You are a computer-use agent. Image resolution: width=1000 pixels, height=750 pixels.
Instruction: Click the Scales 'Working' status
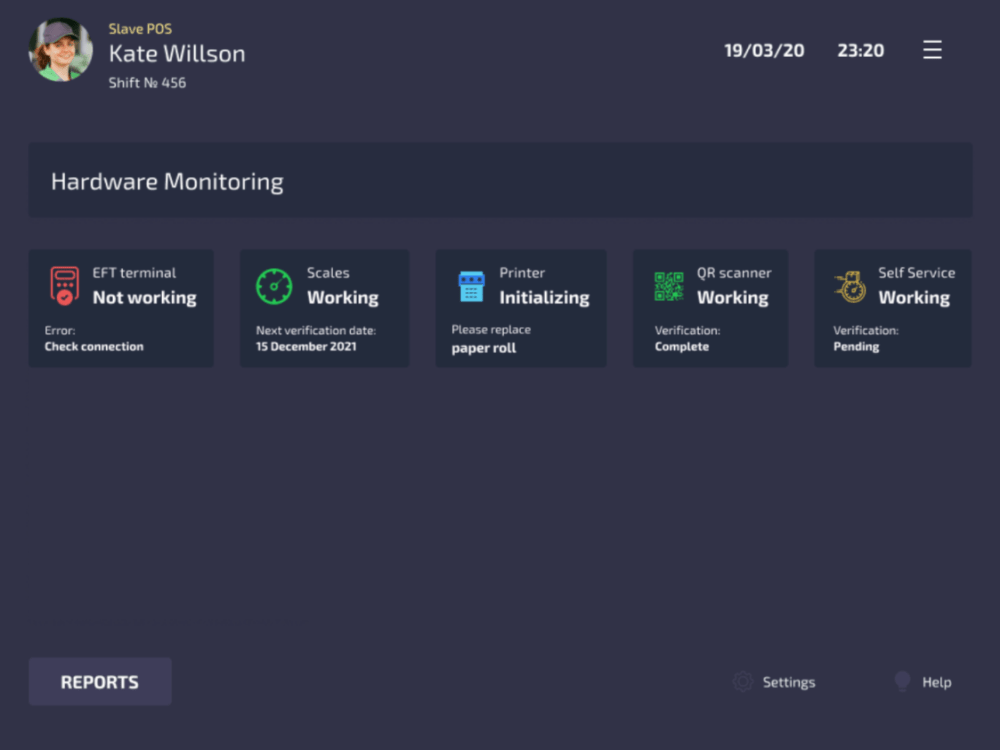click(343, 298)
